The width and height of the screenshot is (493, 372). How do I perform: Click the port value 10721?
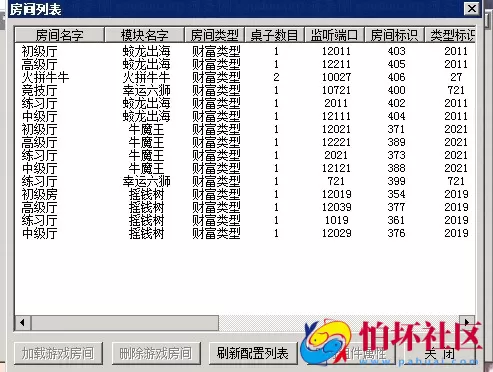coord(336,90)
